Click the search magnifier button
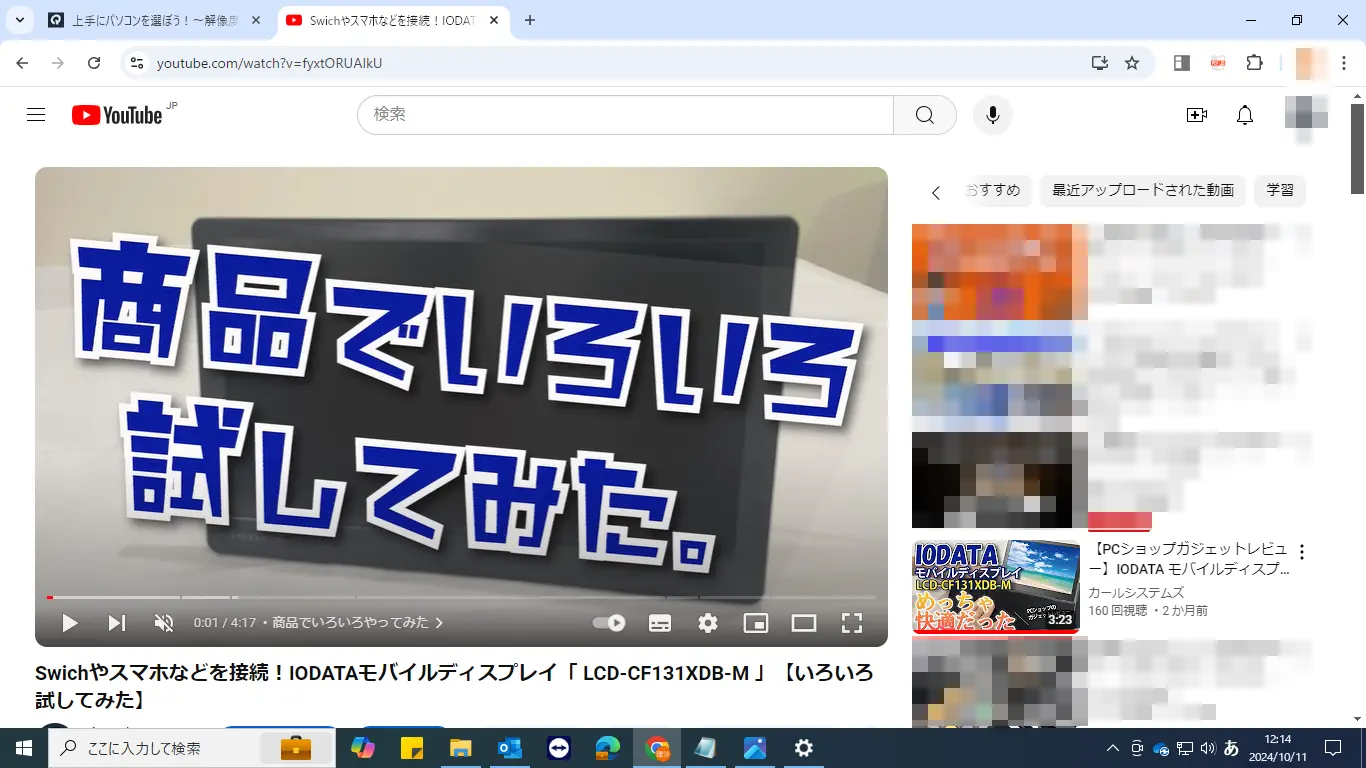1366x768 pixels. pyautogui.click(x=925, y=115)
